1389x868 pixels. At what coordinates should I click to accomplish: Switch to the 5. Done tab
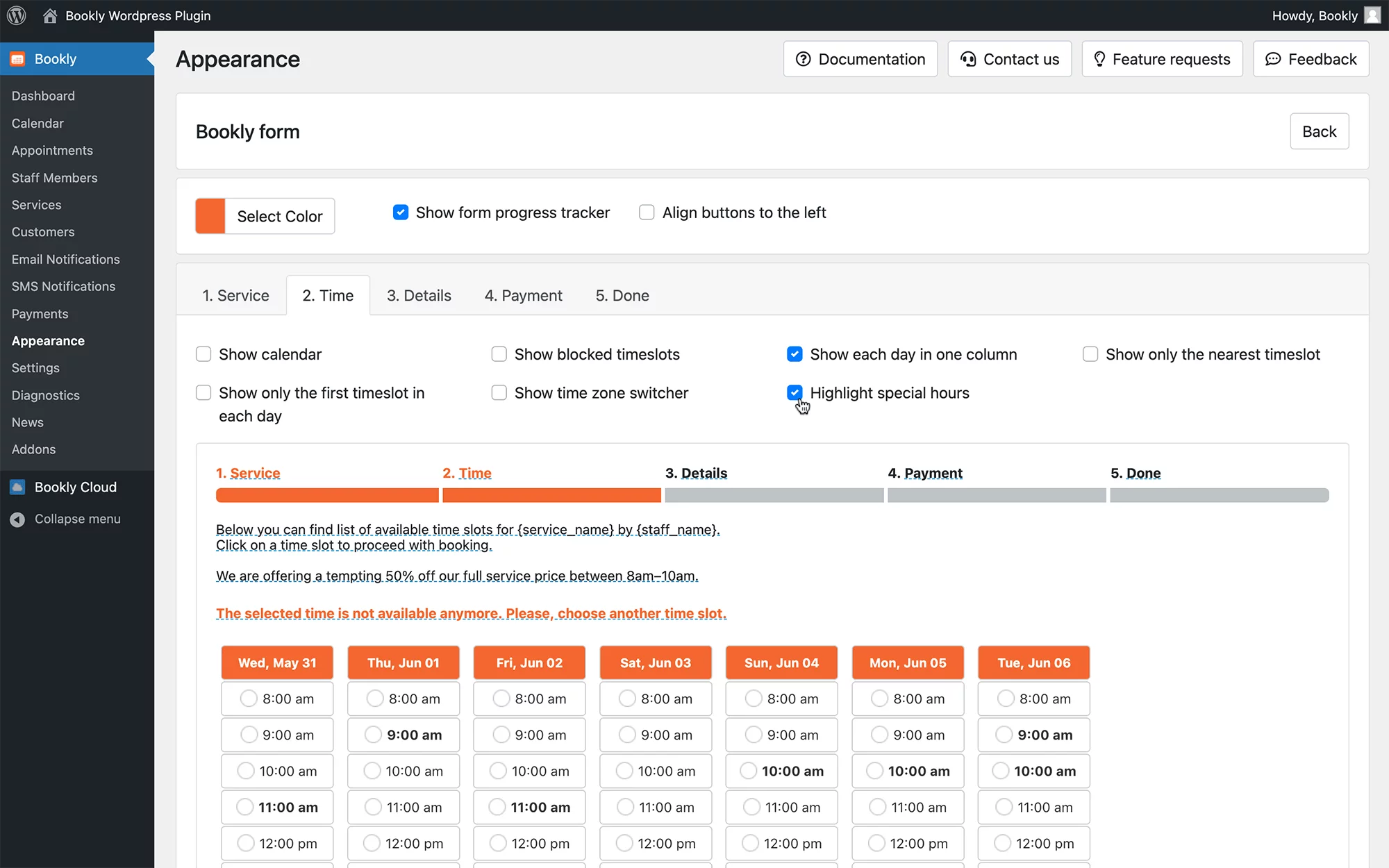coord(622,295)
